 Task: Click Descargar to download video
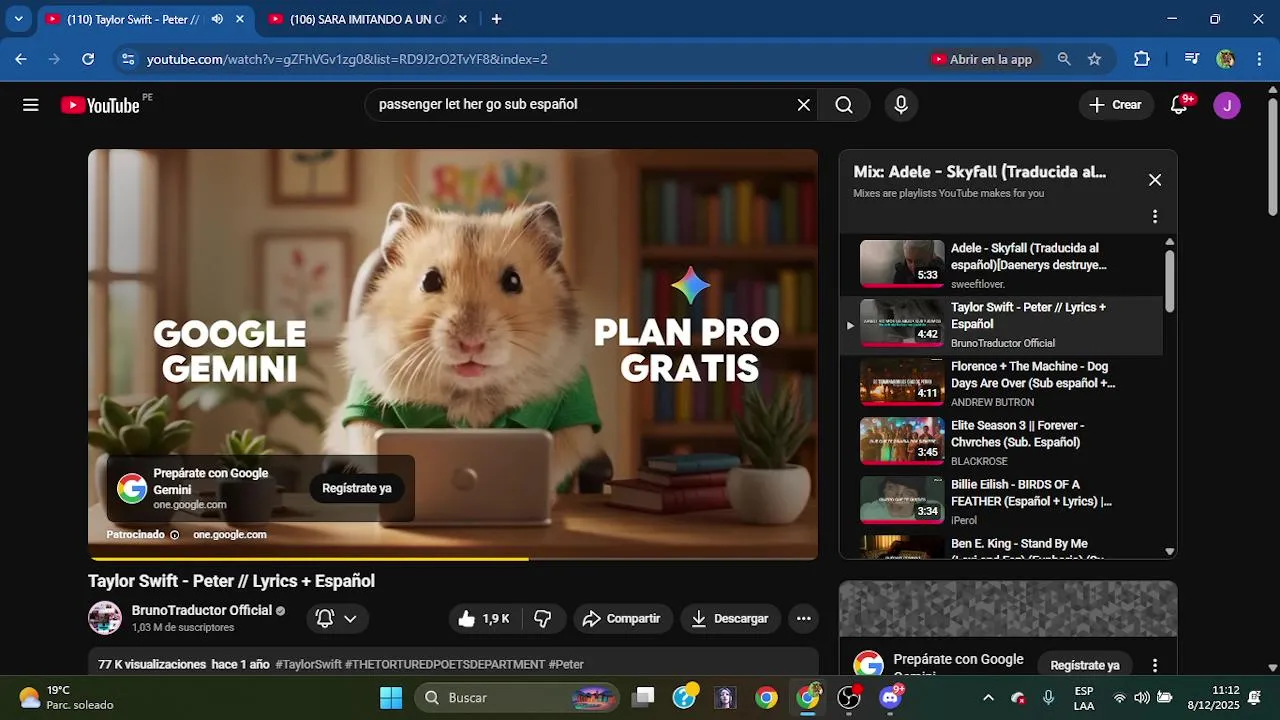click(x=731, y=619)
